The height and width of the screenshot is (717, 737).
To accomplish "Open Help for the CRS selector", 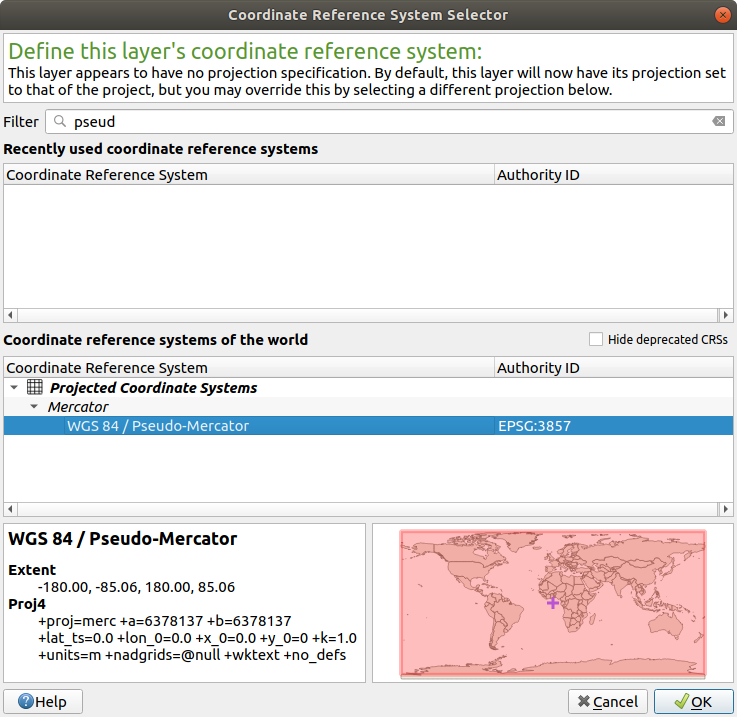I will 43,702.
